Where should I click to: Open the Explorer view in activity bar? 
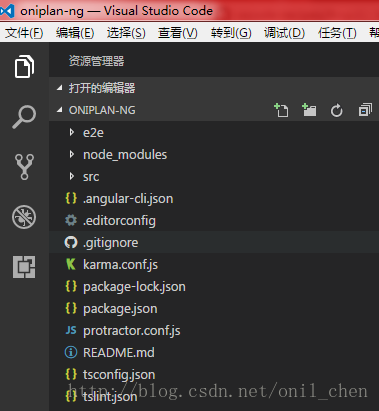pos(24,67)
